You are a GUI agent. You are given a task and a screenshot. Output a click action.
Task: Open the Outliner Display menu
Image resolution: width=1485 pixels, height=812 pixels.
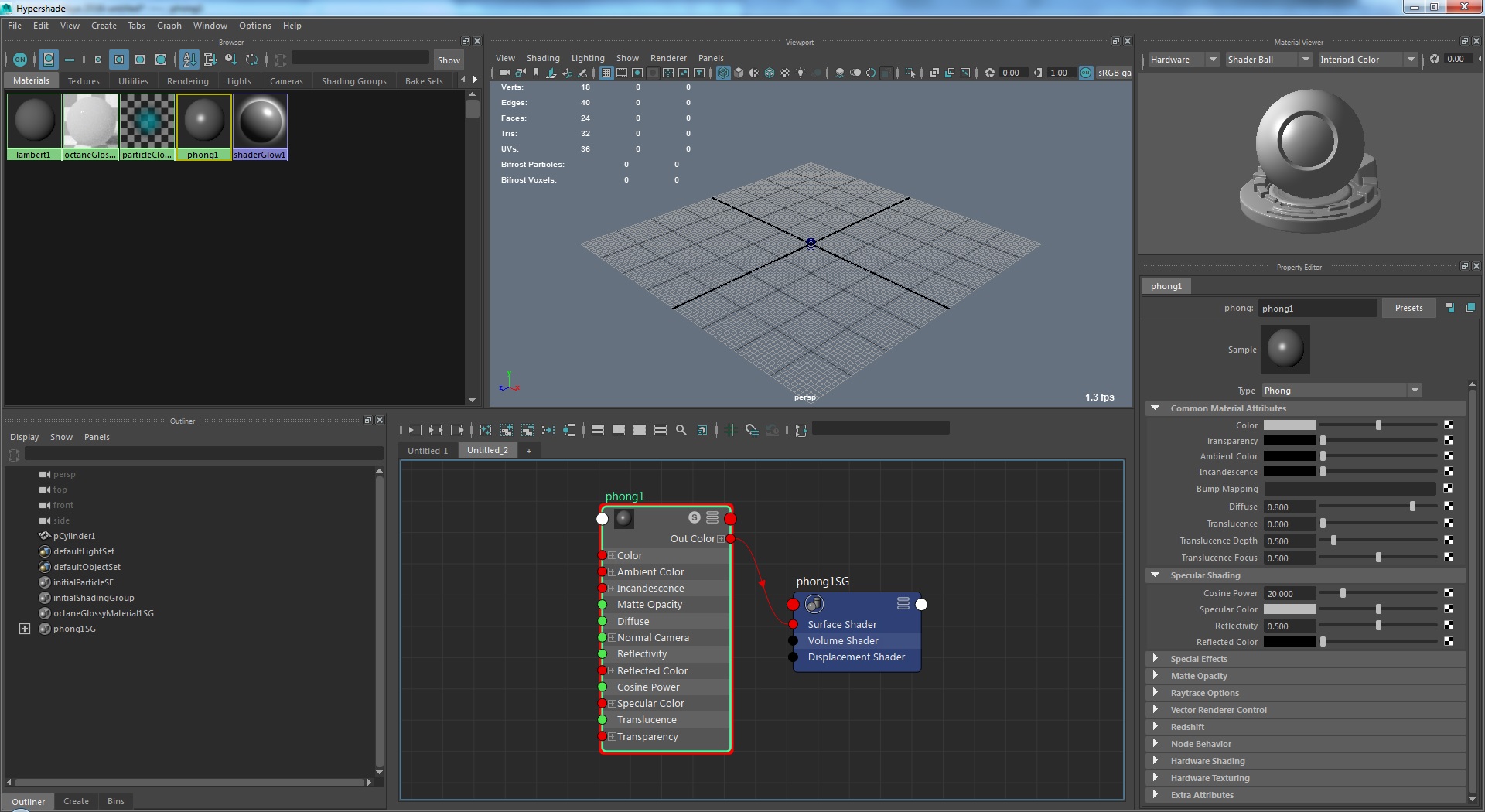tap(24, 437)
